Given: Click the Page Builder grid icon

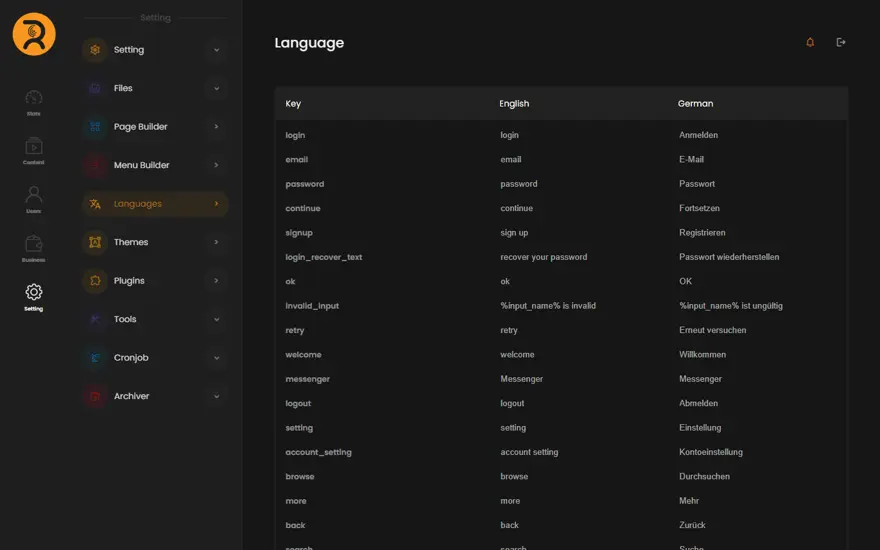Looking at the screenshot, I should (95, 127).
